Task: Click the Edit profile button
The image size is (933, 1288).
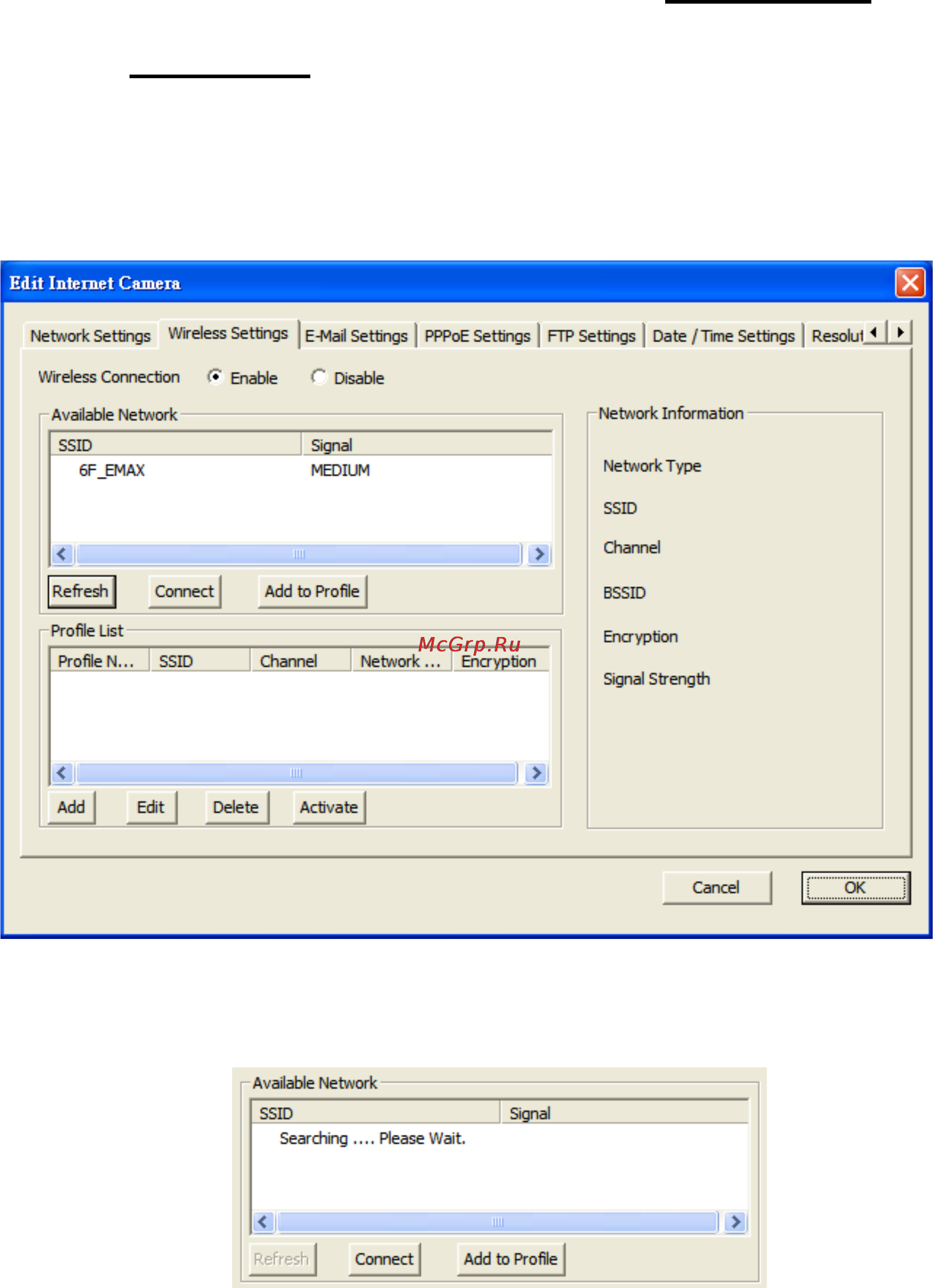Action: pyautogui.click(x=151, y=807)
